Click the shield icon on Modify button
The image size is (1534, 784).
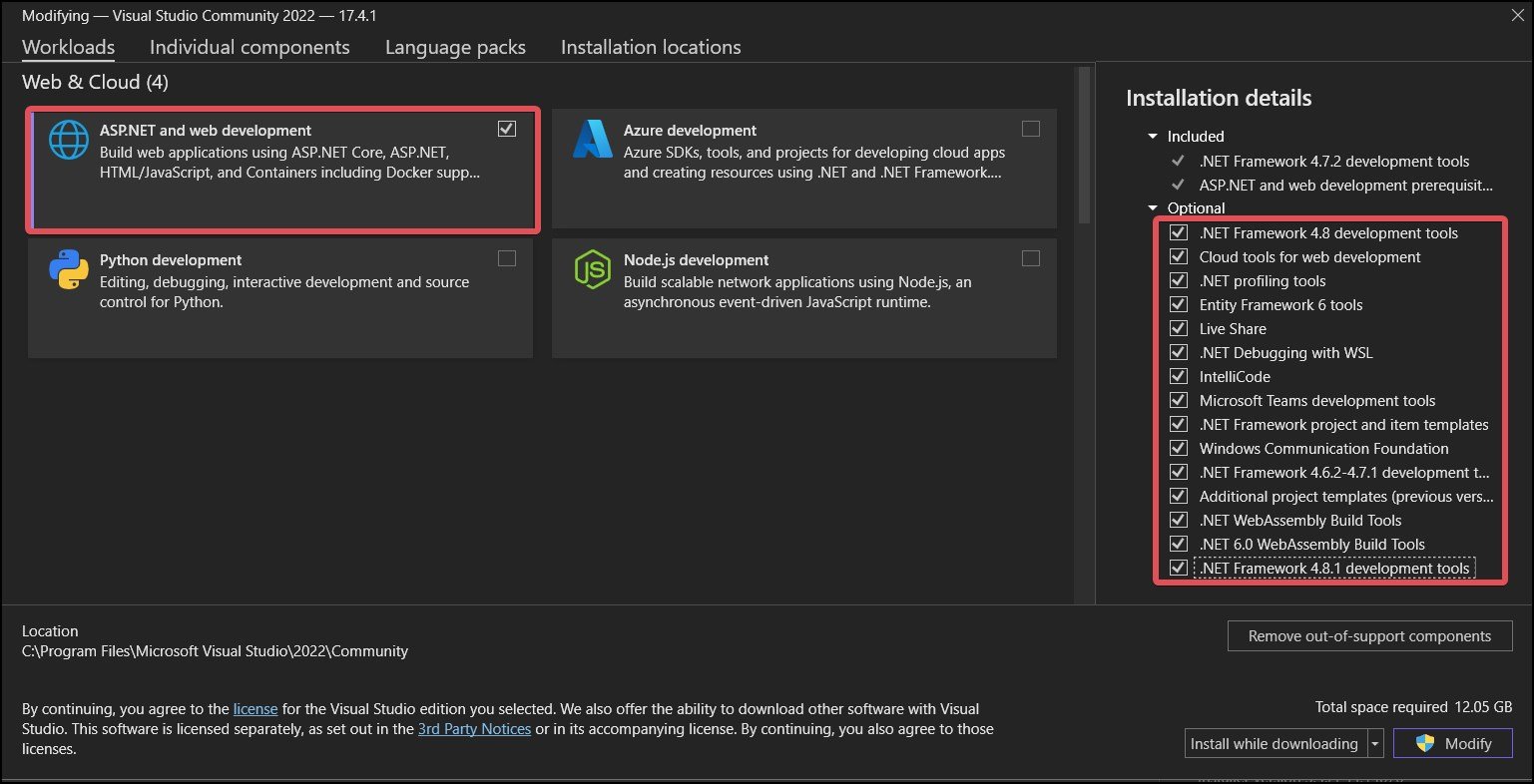pos(1425,743)
